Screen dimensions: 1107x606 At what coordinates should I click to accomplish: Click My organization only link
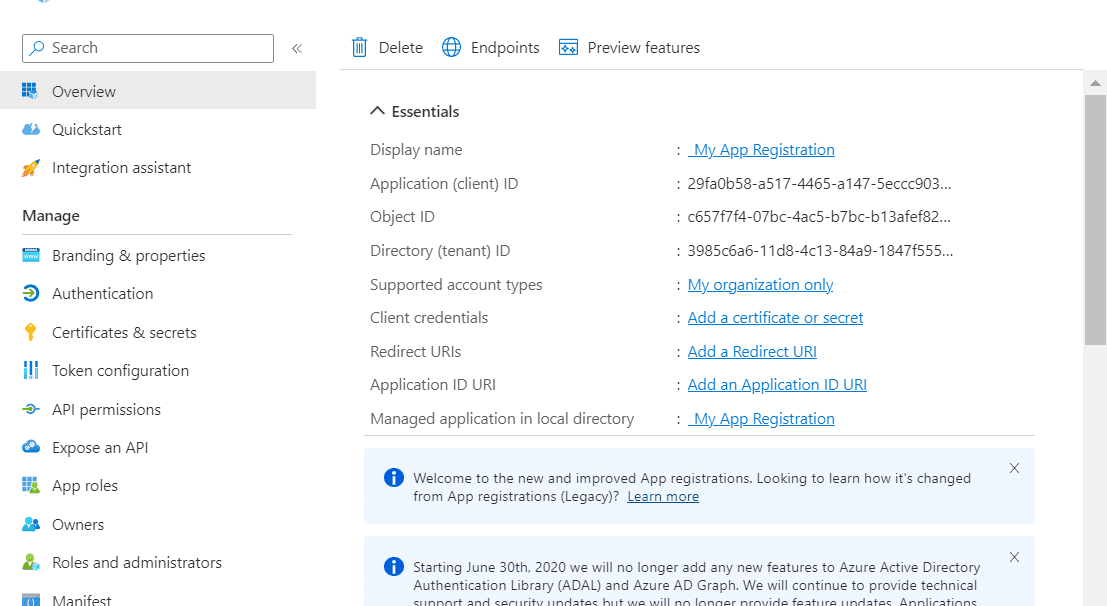(x=760, y=285)
